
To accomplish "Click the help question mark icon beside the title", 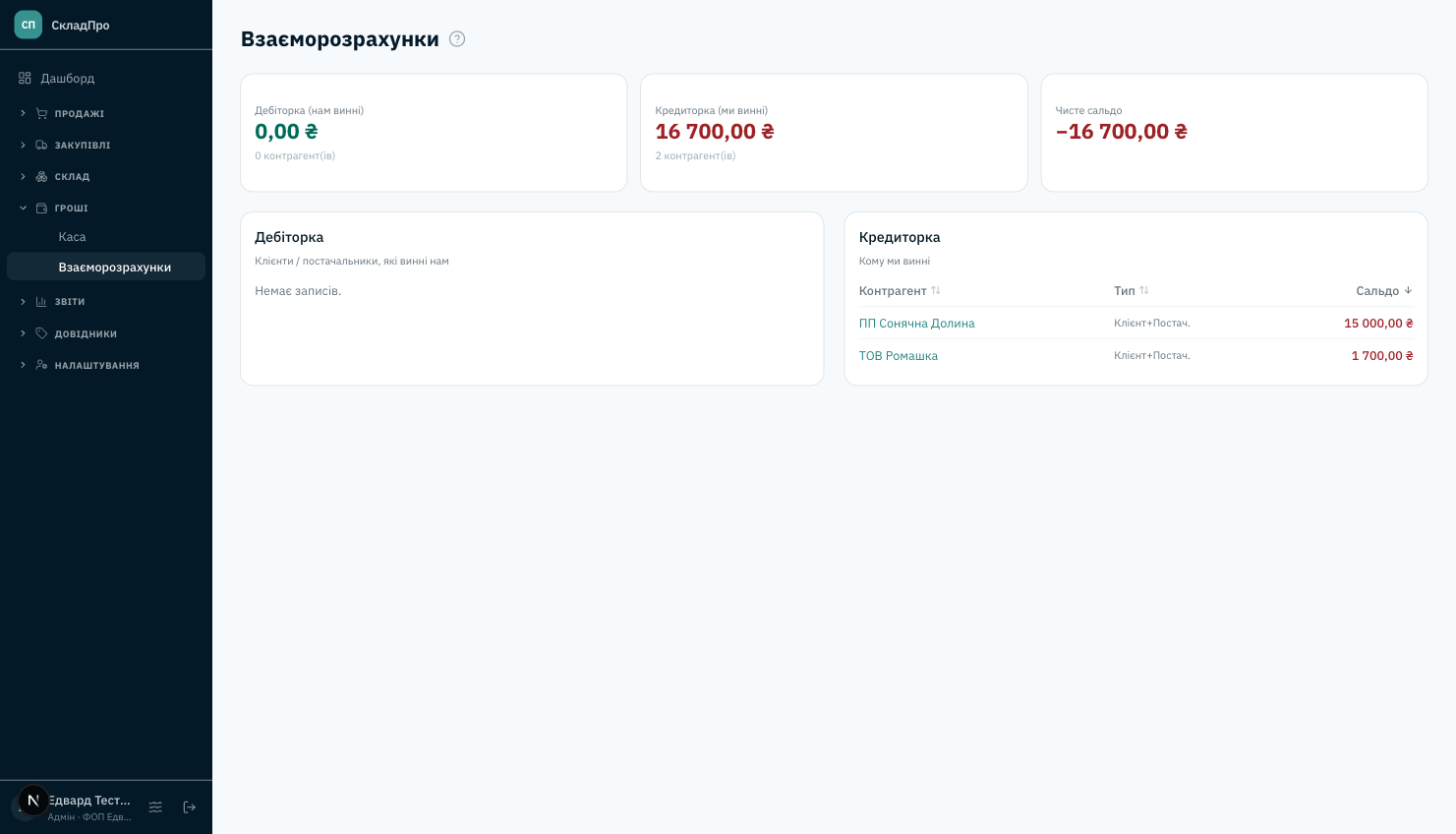I will coord(457,39).
